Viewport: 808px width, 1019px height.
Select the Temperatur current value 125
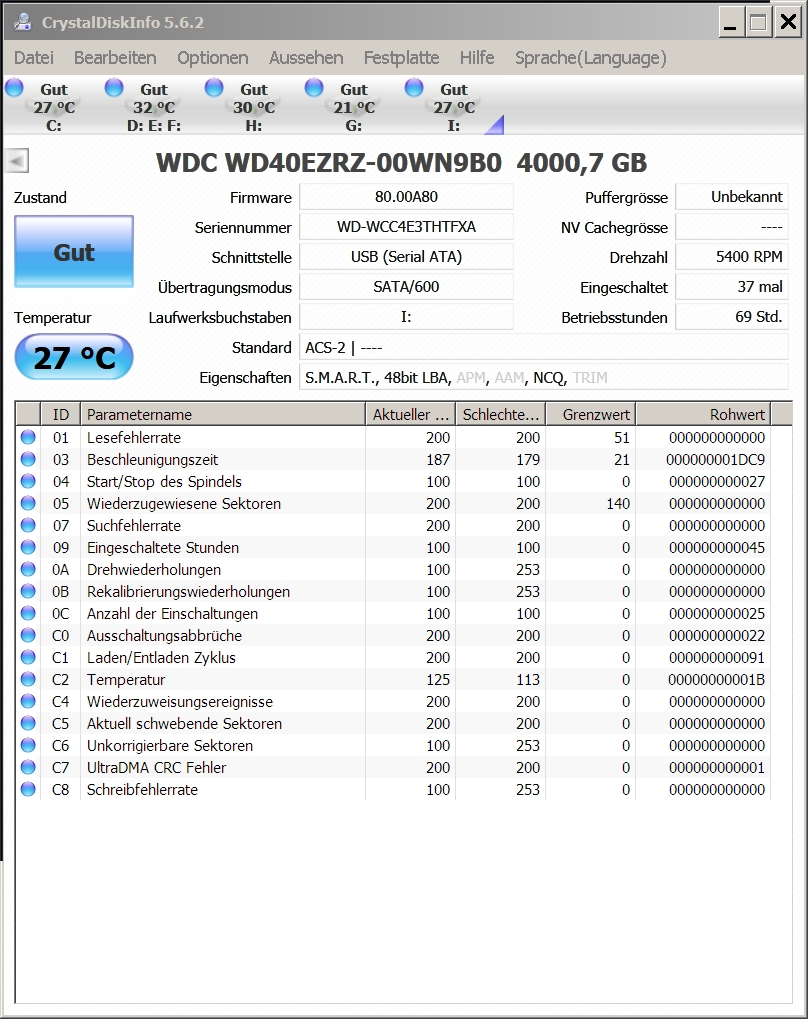[x=438, y=680]
